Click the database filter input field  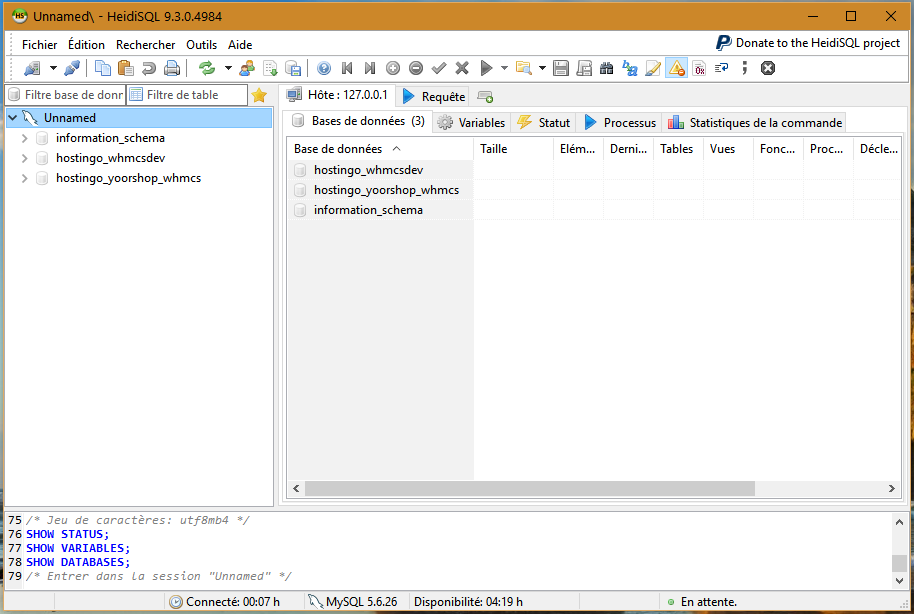click(x=66, y=94)
